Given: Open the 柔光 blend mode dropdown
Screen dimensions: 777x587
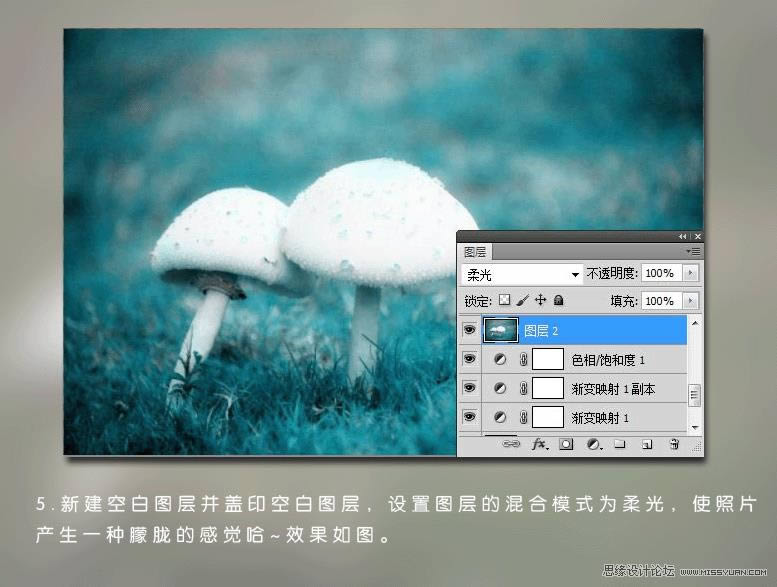Looking at the screenshot, I should [522, 274].
